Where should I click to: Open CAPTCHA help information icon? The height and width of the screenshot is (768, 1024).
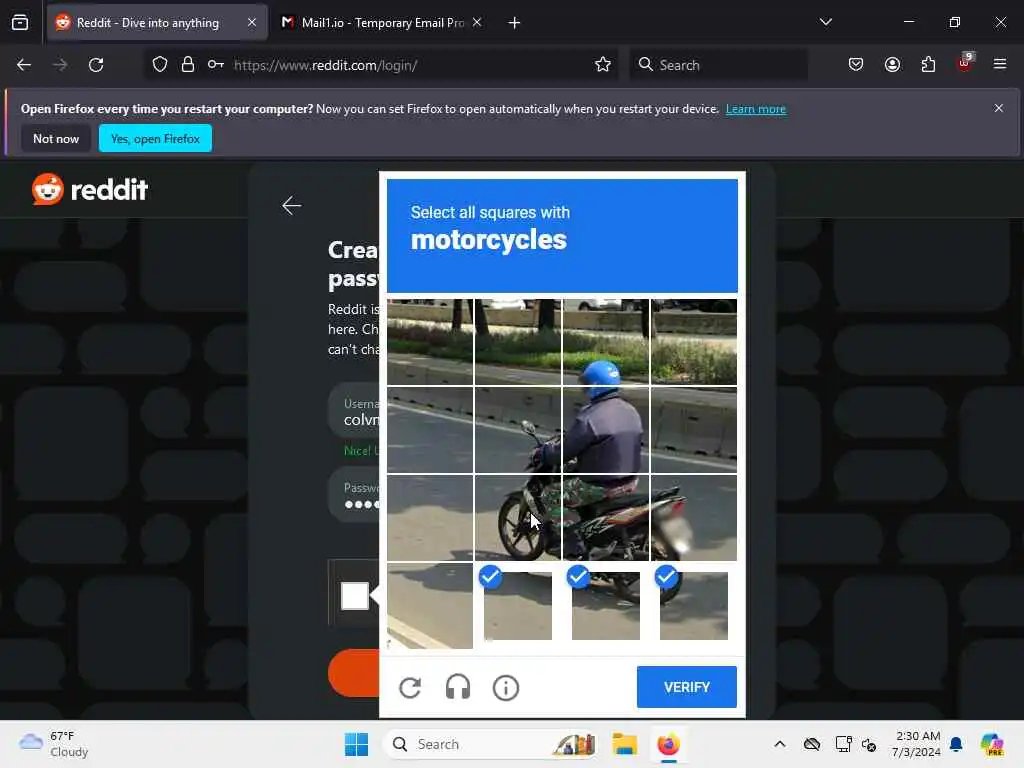coord(505,688)
